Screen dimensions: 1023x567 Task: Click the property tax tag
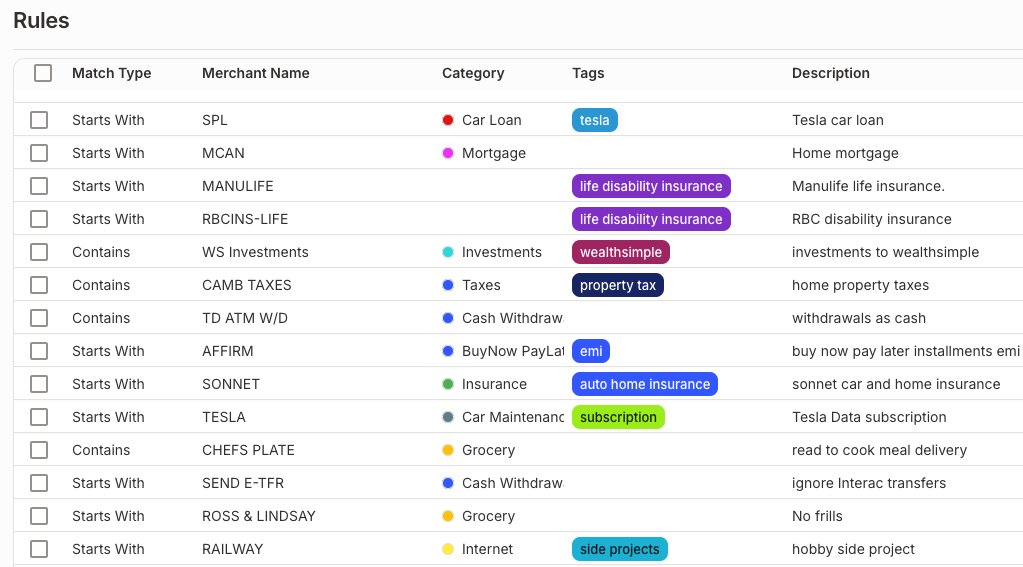[618, 285]
